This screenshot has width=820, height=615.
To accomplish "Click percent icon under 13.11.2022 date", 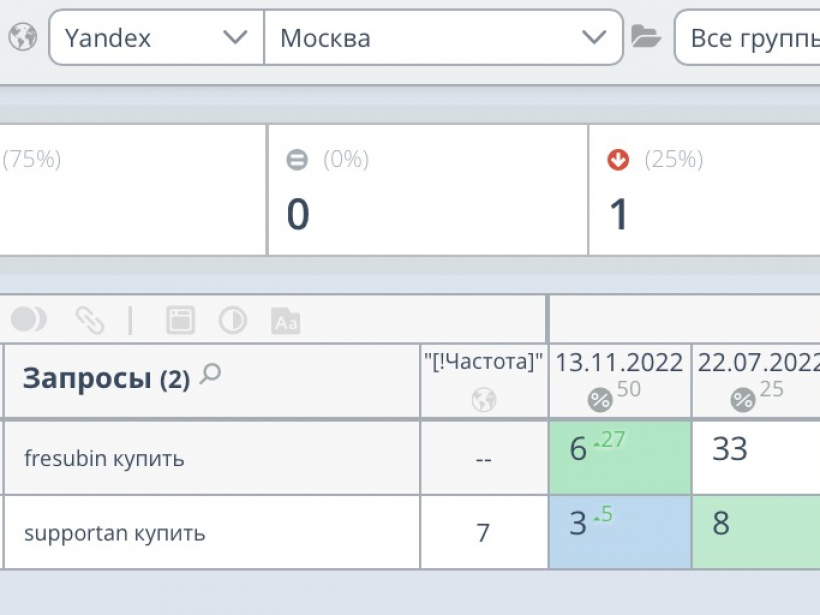I will [x=600, y=400].
